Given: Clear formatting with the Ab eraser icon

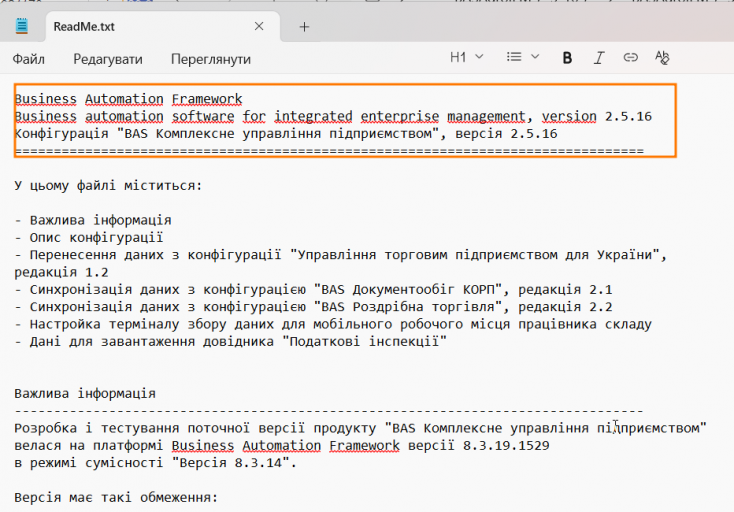Looking at the screenshot, I should (662, 58).
